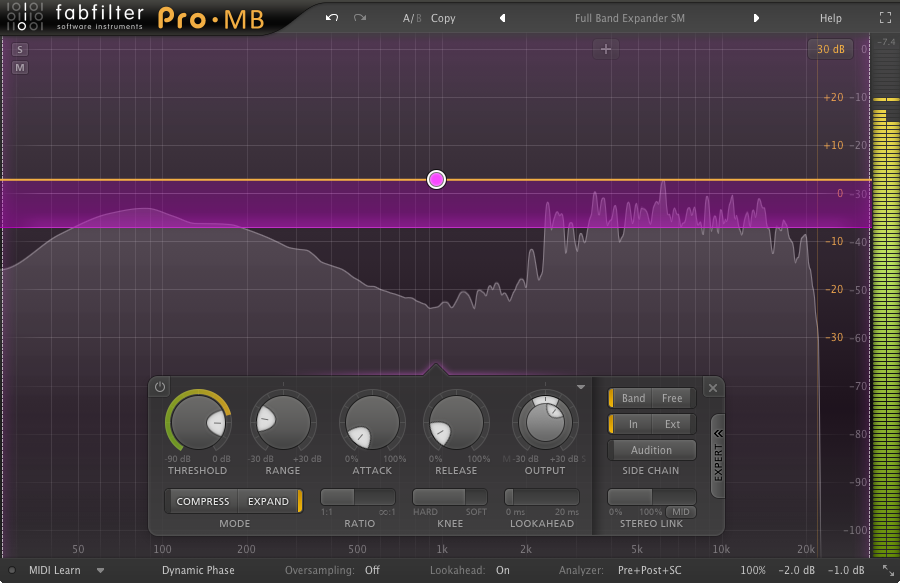Open the Dynamic Phase processing mode menu
This screenshot has width=900, height=583.
(x=198, y=570)
